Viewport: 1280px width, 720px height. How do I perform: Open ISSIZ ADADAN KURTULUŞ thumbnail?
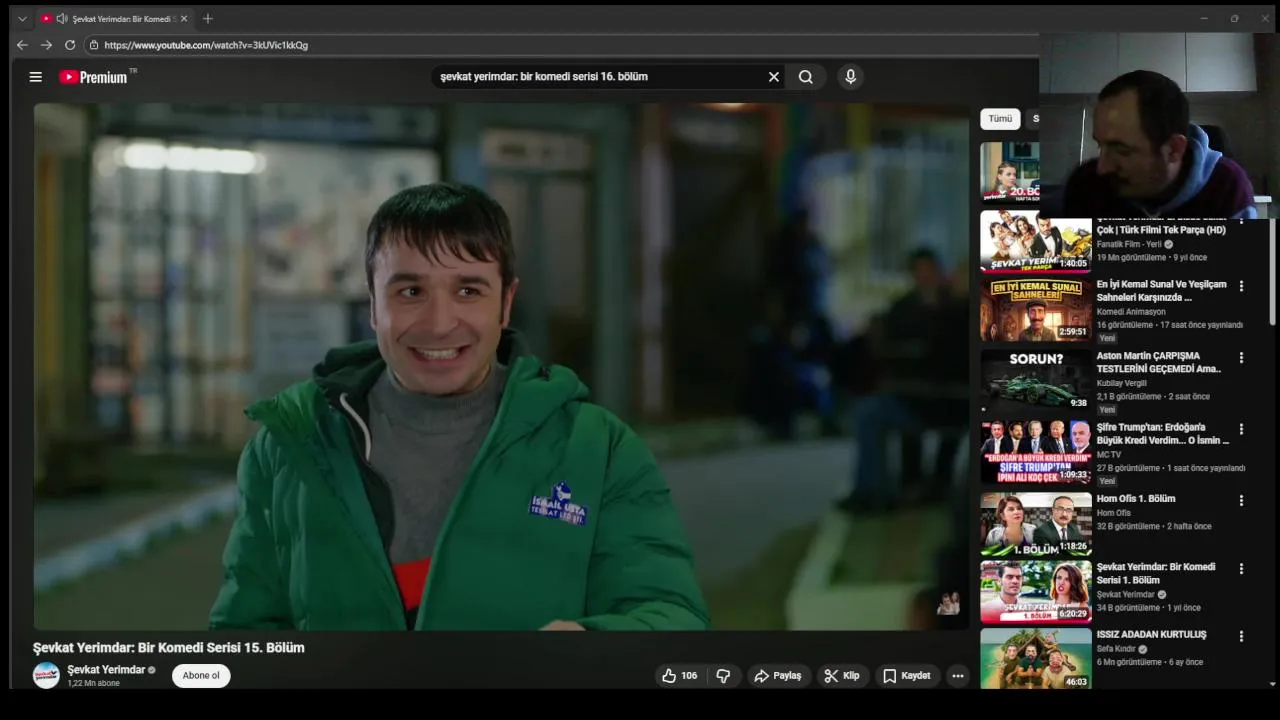coord(1036,658)
